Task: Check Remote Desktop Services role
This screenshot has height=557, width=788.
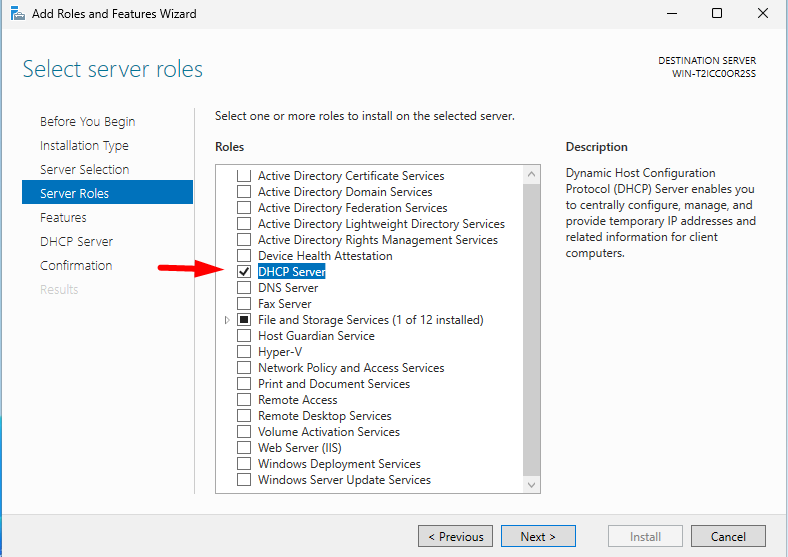Action: pos(244,416)
